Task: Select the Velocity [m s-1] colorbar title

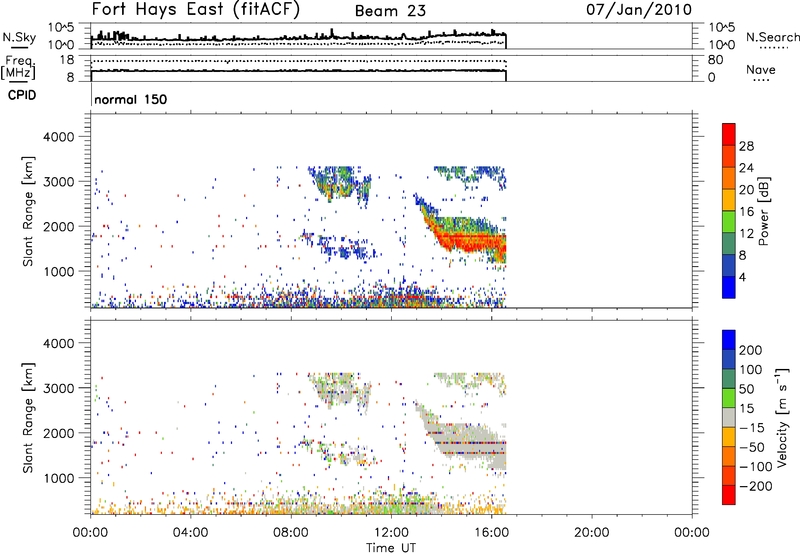Action: pos(782,417)
